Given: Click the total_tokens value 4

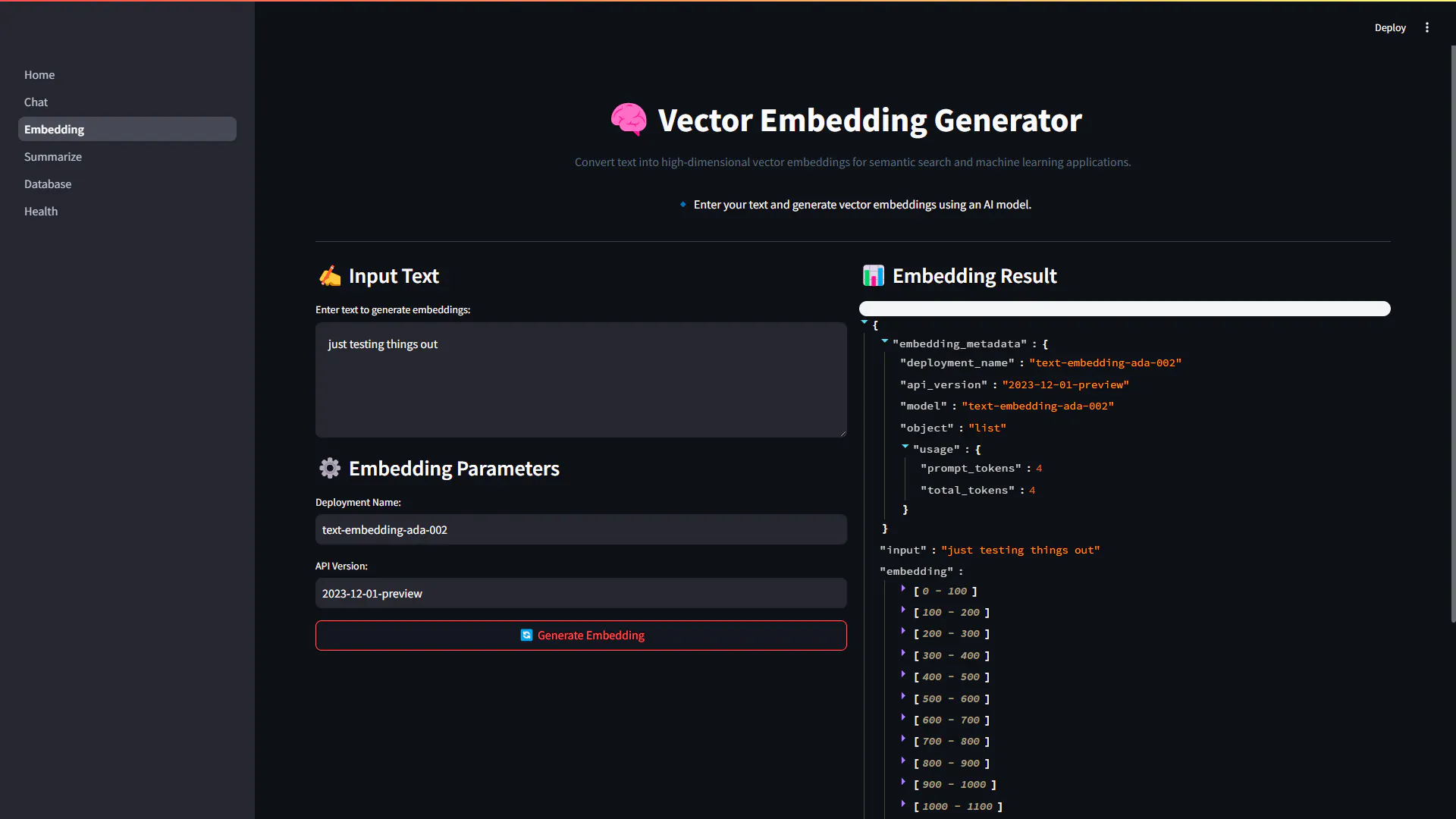Looking at the screenshot, I should pyautogui.click(x=1032, y=491).
